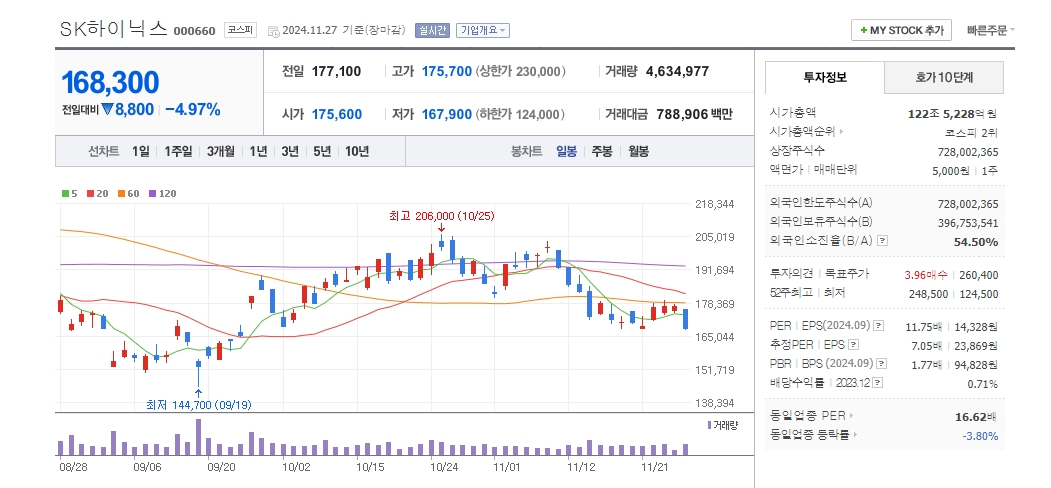Click 외국인보유주식수 value 396,753,541

click(968, 223)
